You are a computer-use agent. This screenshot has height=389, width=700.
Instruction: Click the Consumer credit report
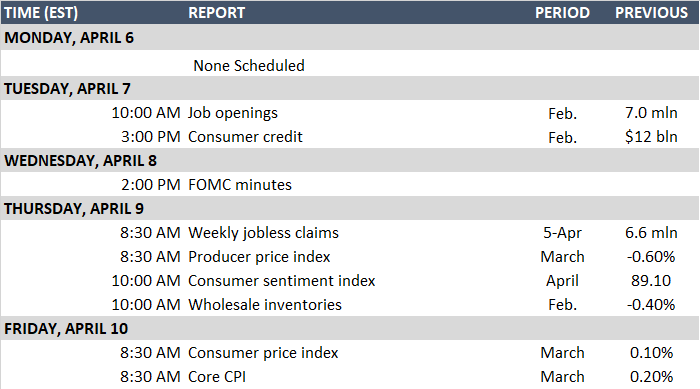[245, 137]
